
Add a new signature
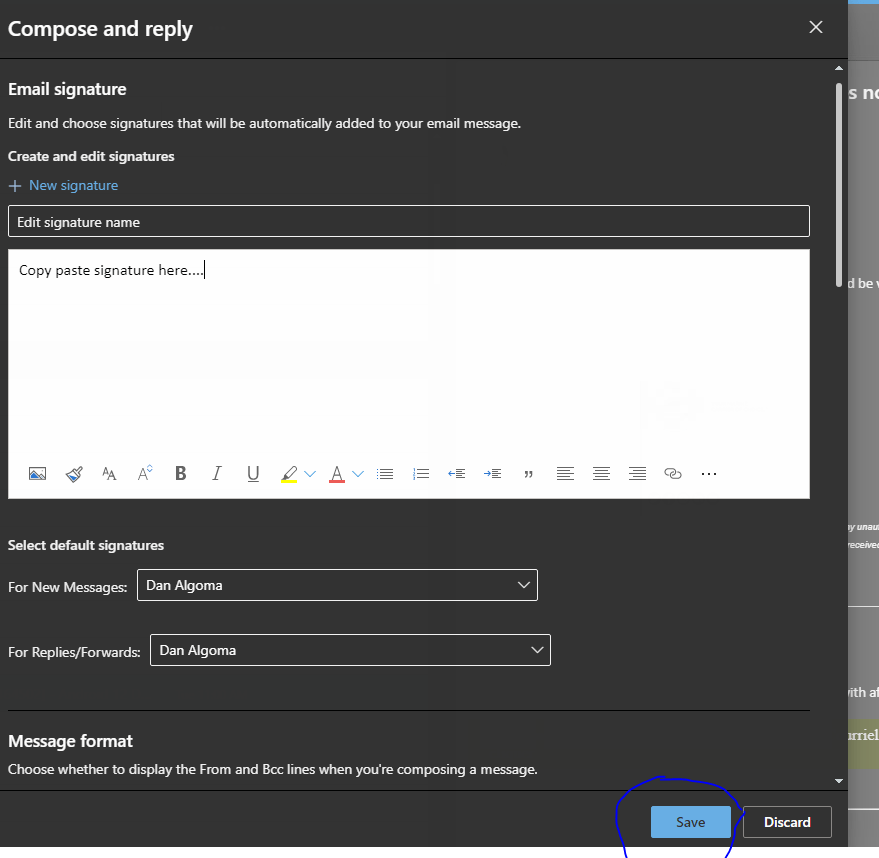click(x=64, y=185)
